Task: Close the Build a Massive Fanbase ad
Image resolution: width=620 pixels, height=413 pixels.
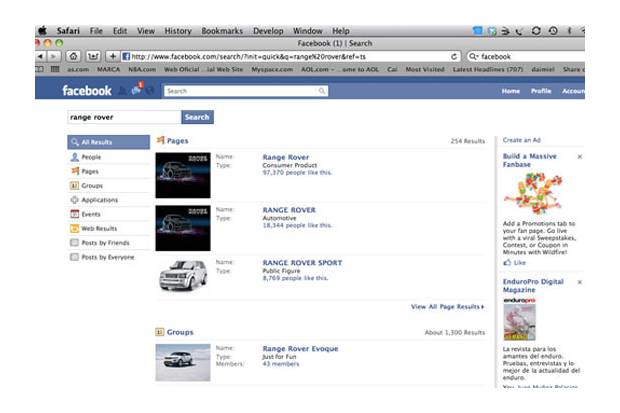Action: [580, 157]
